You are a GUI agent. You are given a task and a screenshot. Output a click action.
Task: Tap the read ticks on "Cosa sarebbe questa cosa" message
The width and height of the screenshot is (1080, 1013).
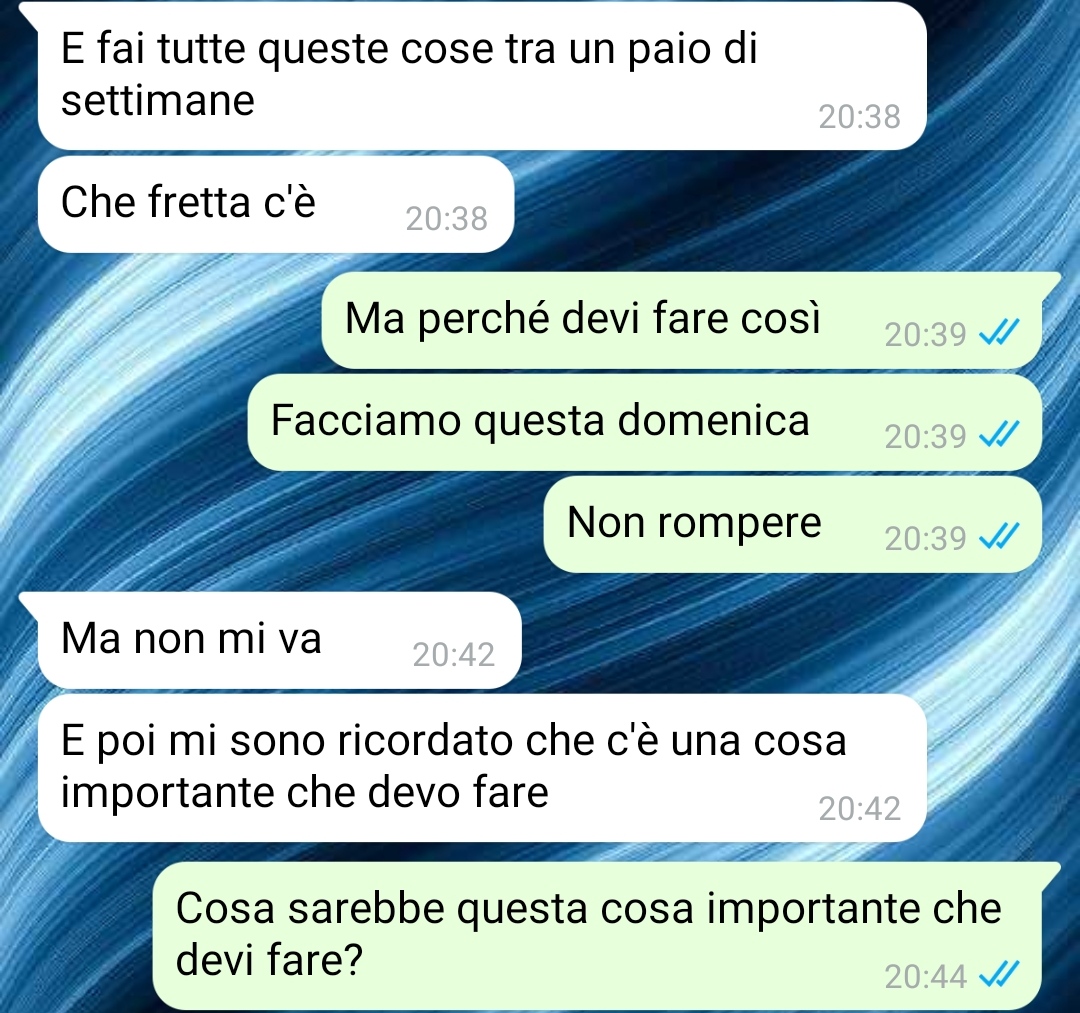pyautogui.click(x=999, y=974)
